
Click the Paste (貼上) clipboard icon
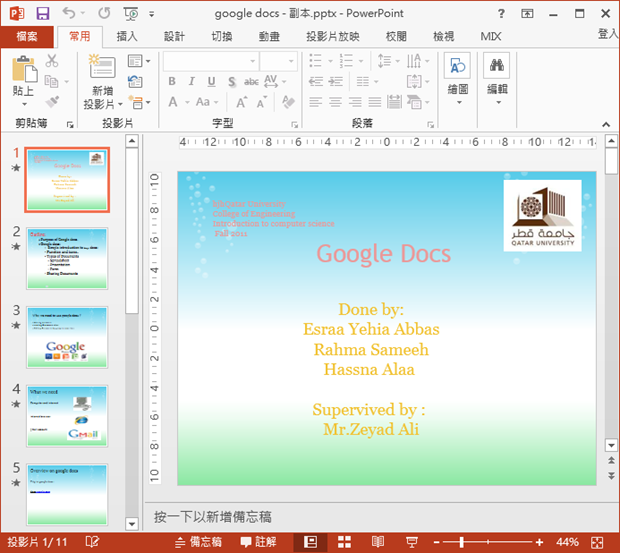25,69
